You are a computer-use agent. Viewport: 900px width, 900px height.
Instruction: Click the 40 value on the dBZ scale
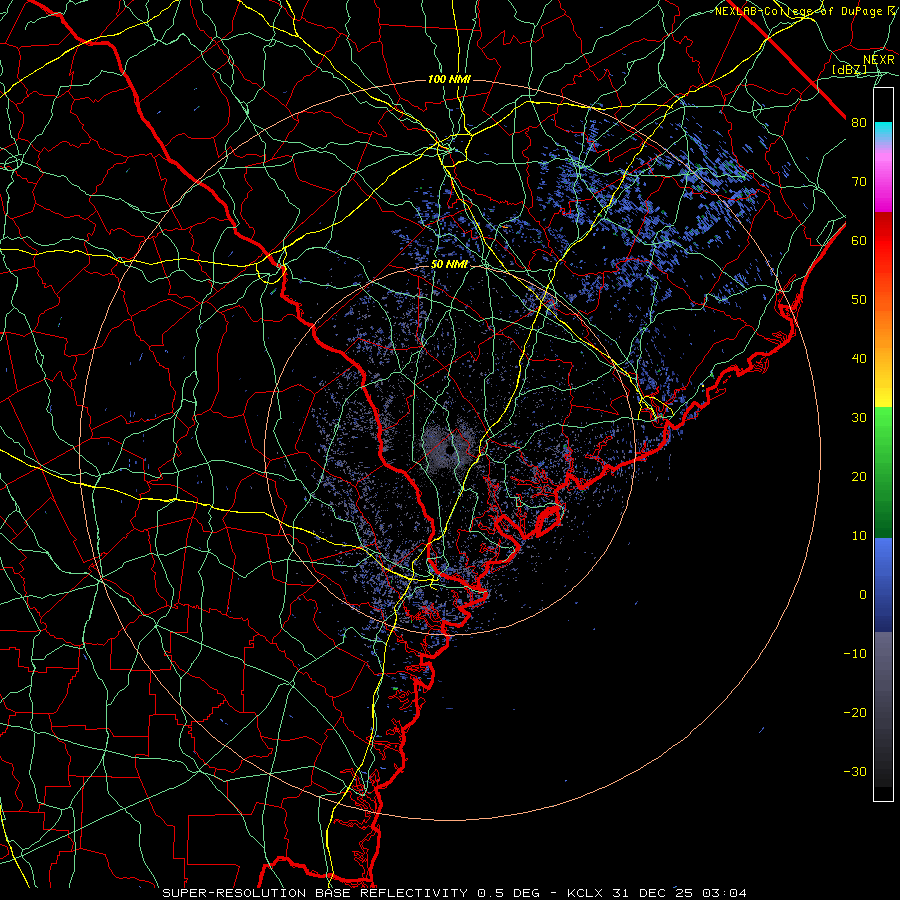pos(859,359)
